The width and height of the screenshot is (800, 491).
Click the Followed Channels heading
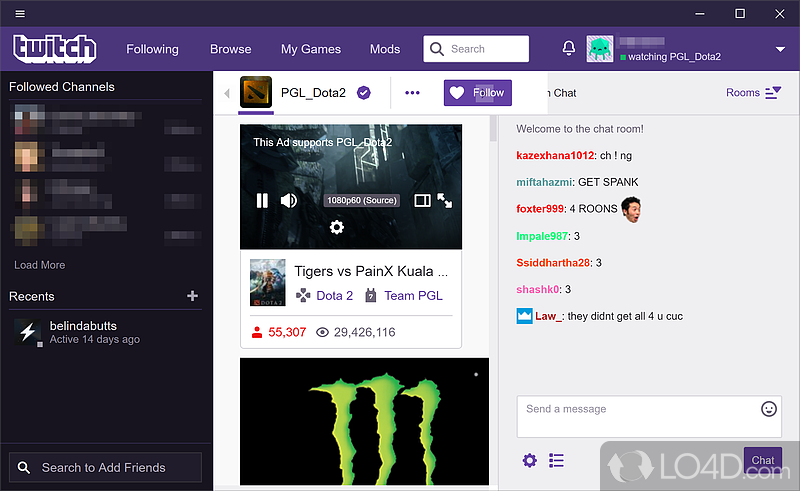62,87
